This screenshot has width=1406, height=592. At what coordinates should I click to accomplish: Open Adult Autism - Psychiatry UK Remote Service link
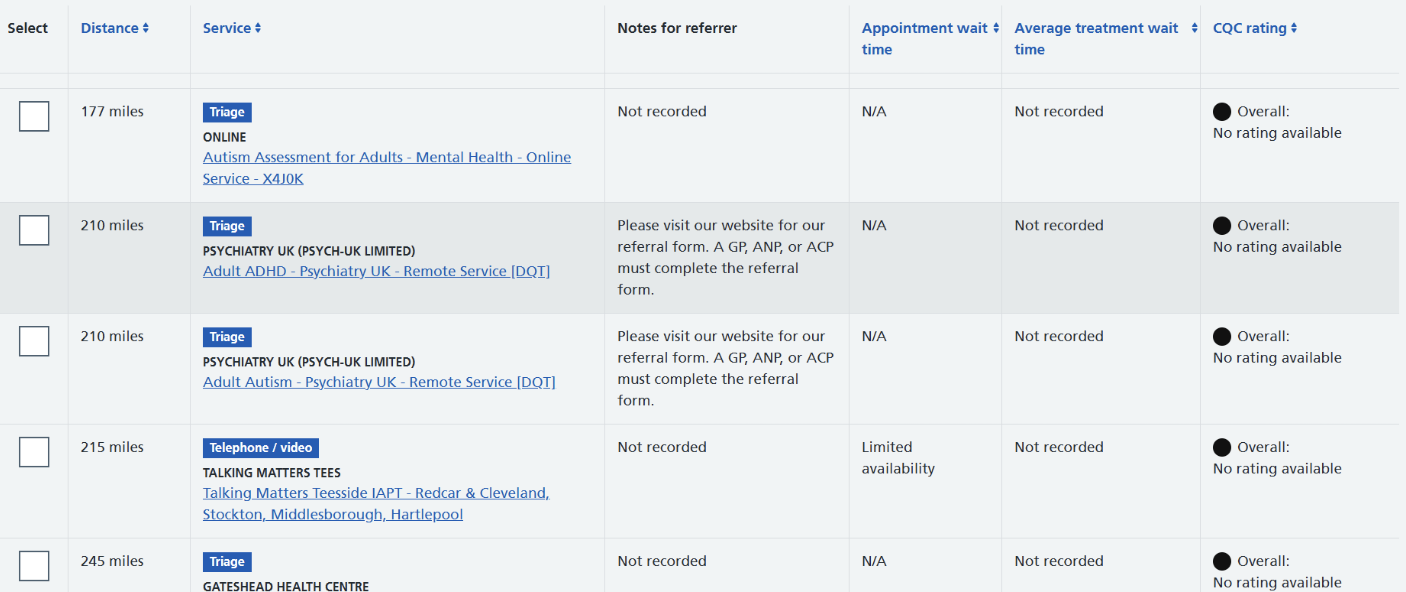[x=379, y=382]
